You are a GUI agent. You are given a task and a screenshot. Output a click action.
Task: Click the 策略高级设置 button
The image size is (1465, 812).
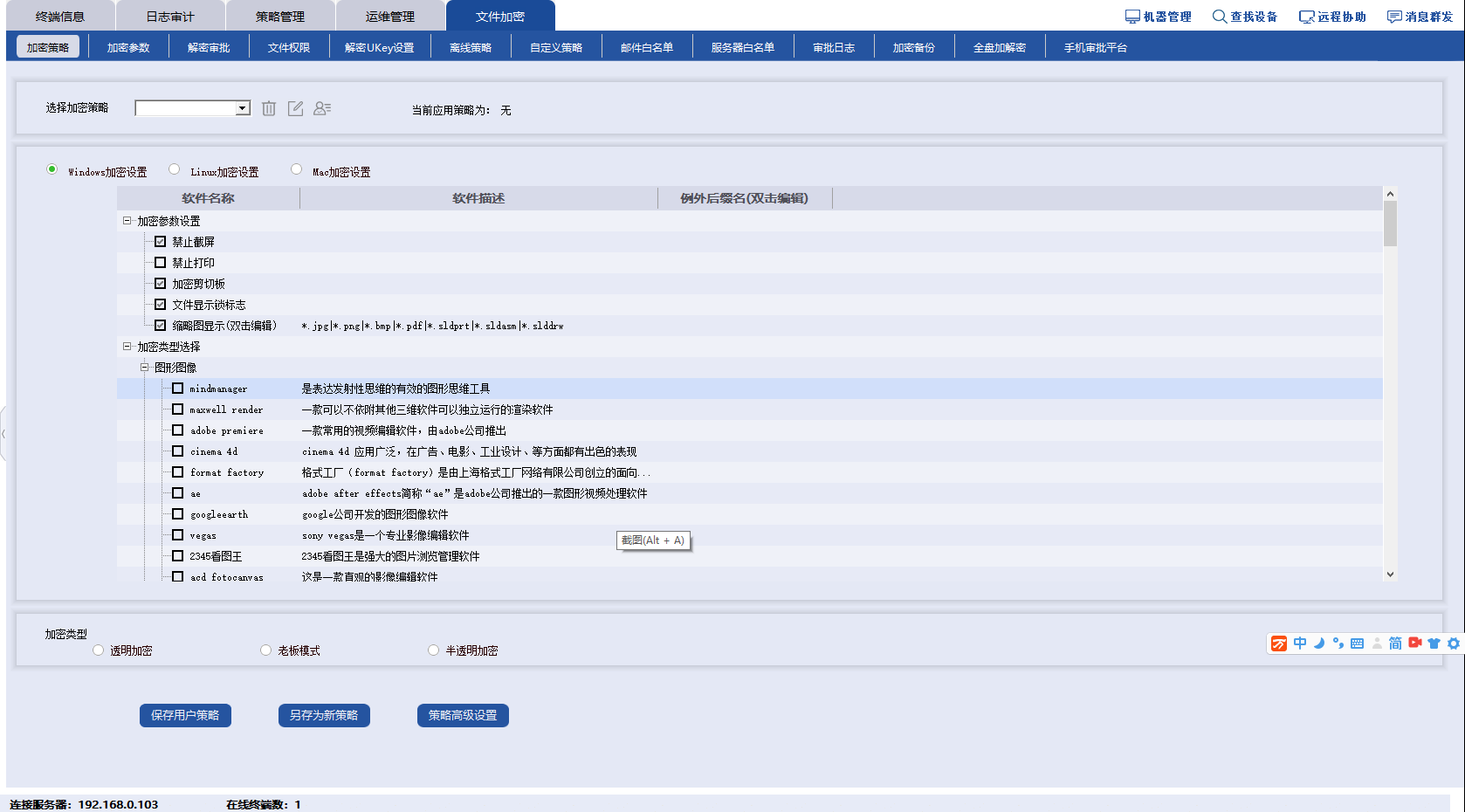pyautogui.click(x=463, y=715)
